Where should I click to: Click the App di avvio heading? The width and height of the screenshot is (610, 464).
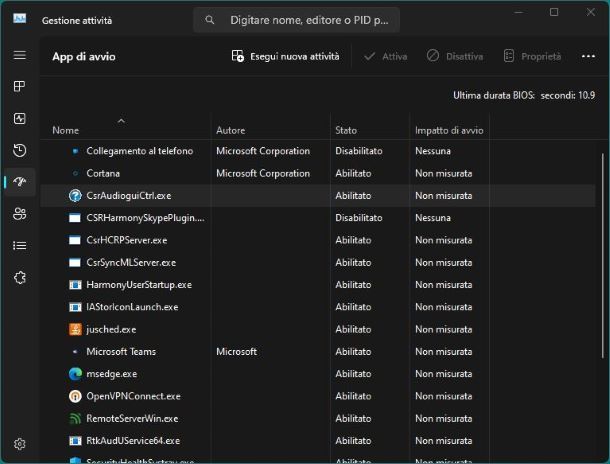pyautogui.click(x=84, y=57)
